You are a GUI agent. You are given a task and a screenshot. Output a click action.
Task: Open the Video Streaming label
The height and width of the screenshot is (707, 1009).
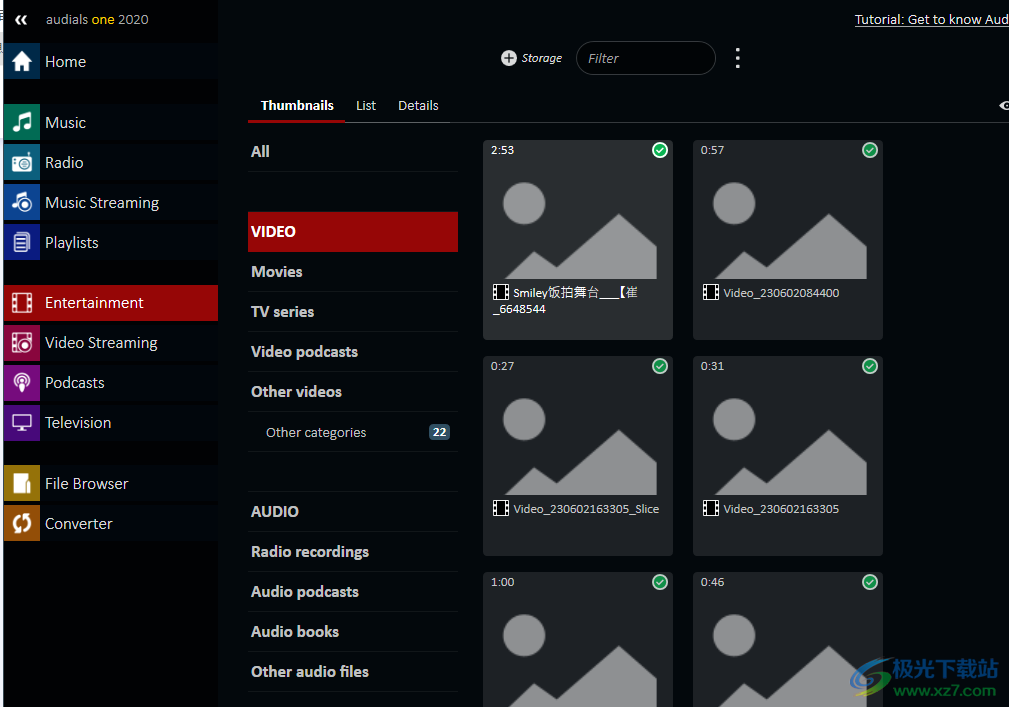click(101, 343)
